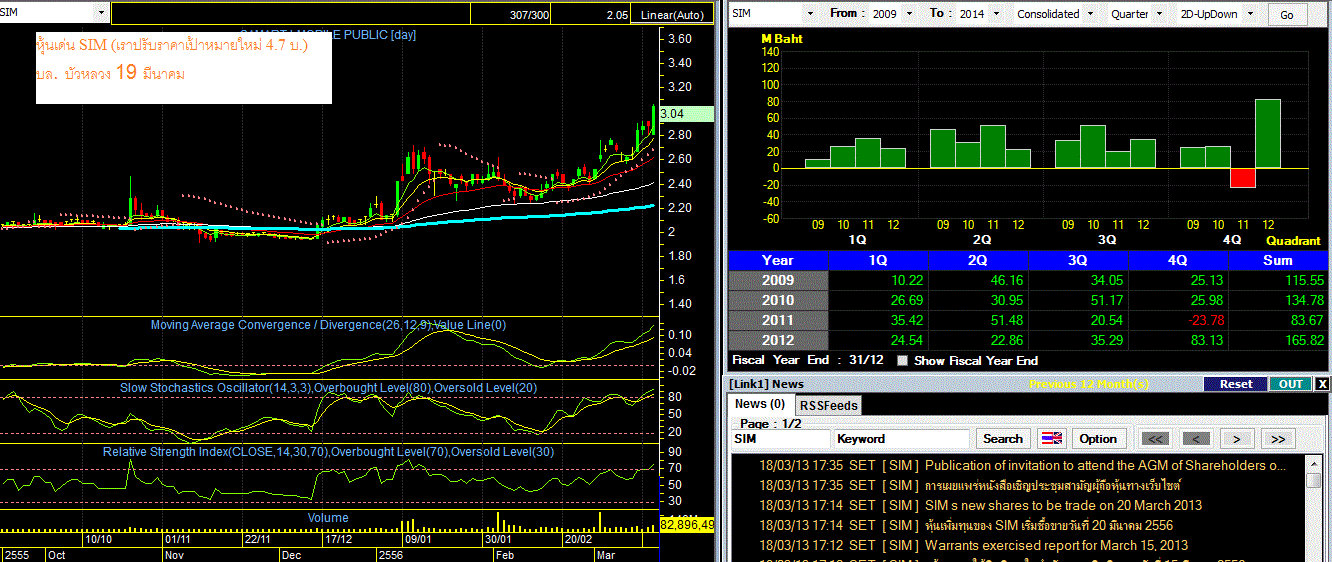Open the Quarter period dropdown
This screenshot has width=1332, height=562.
[1159, 14]
